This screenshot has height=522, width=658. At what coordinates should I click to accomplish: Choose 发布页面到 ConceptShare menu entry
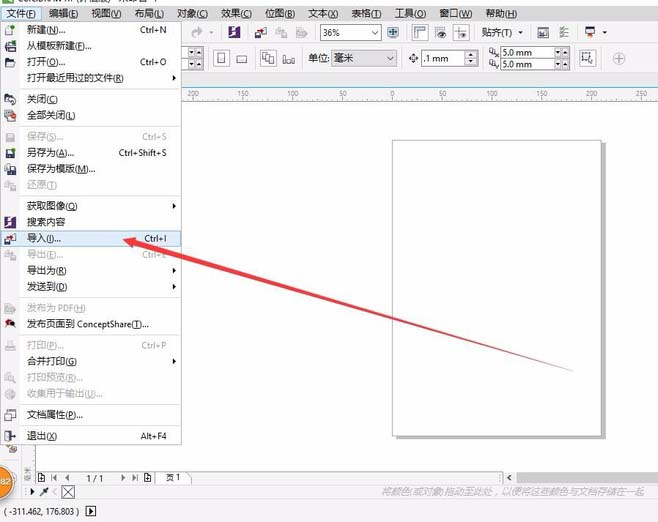point(91,324)
